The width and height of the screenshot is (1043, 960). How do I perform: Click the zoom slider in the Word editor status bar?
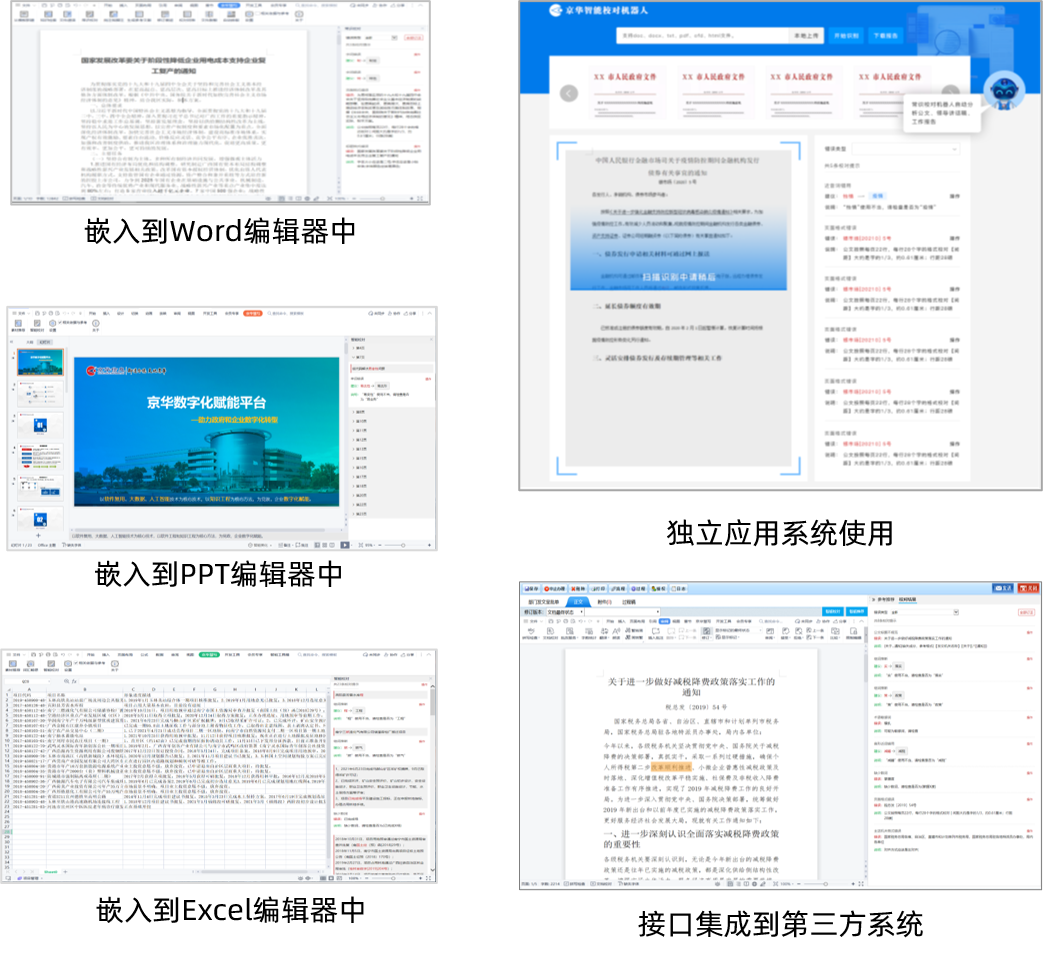pos(381,198)
